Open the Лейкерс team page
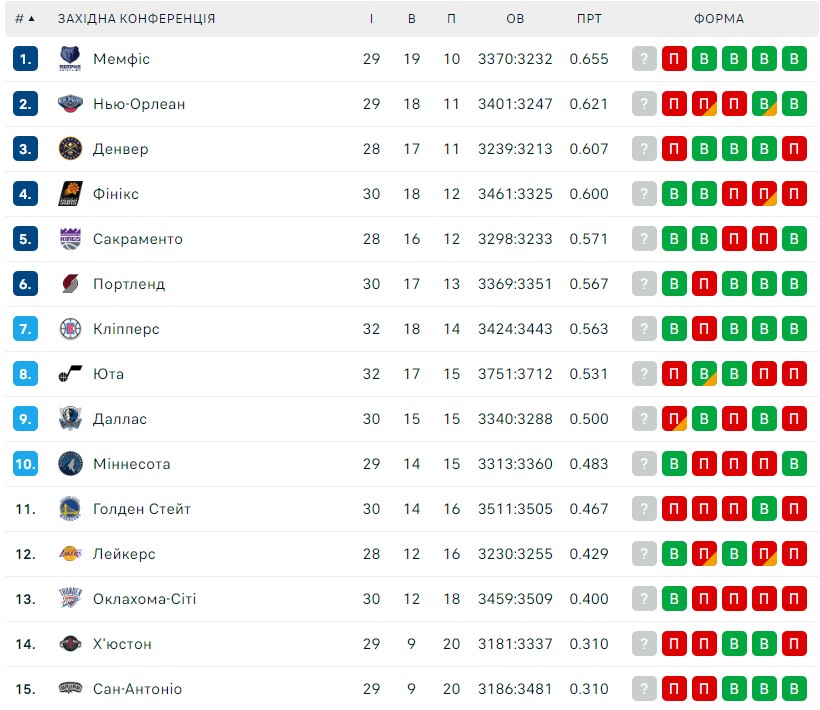The width and height of the screenshot is (820, 710). point(124,554)
